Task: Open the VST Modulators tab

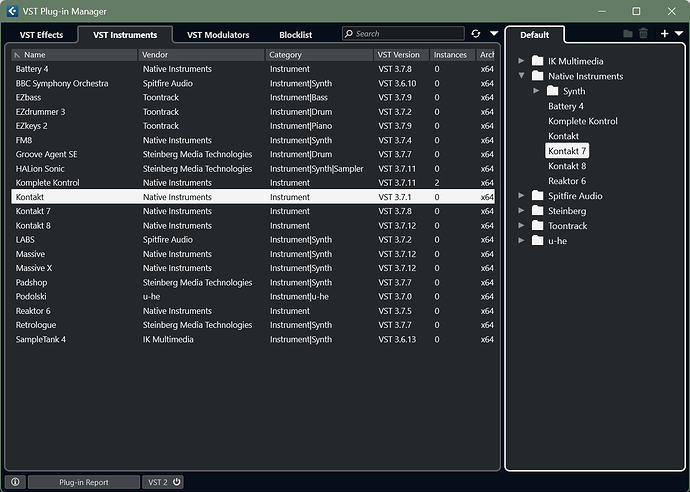Action: point(218,35)
